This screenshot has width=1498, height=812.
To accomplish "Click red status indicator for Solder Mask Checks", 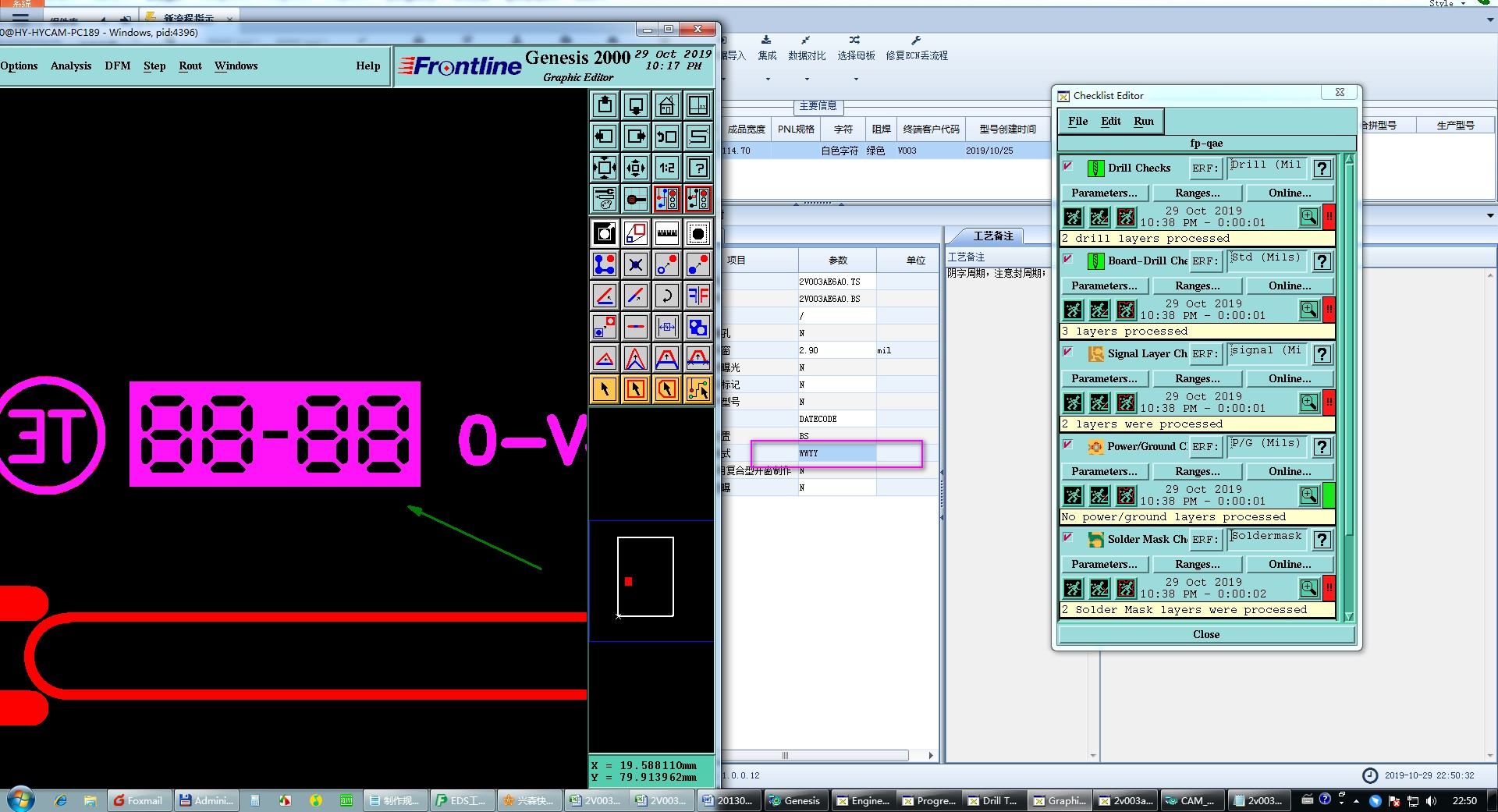I will pyautogui.click(x=1329, y=588).
